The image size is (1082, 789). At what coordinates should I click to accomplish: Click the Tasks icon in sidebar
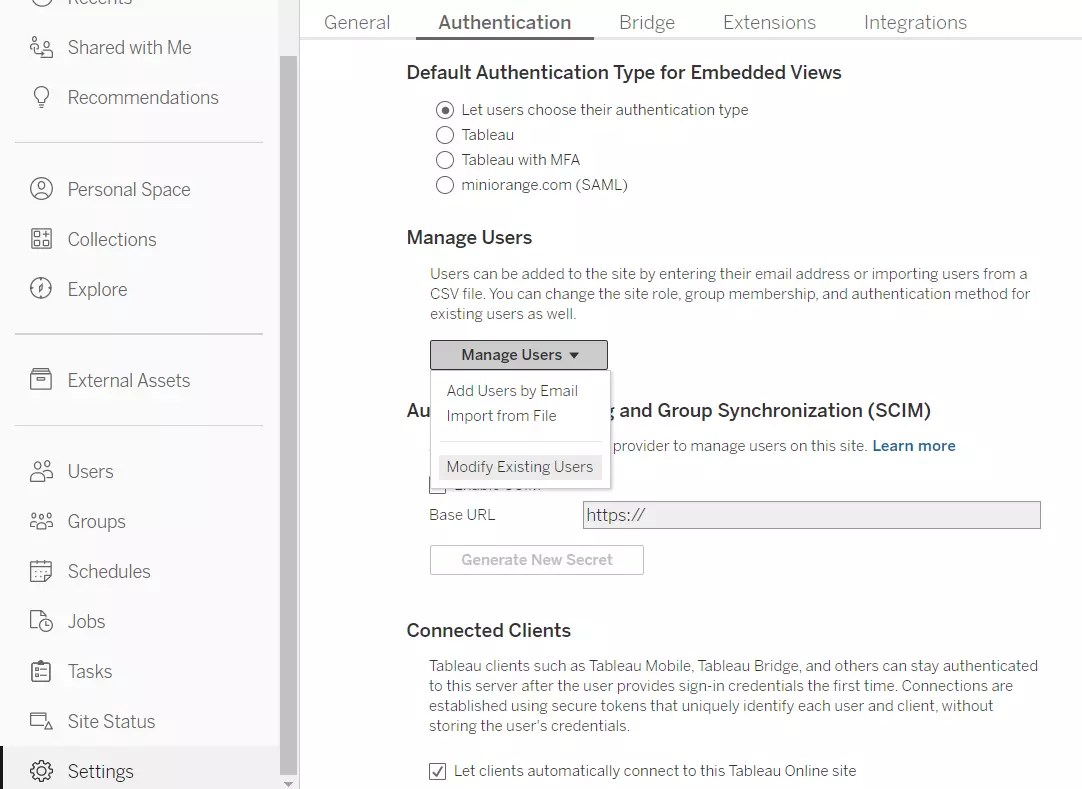pos(41,671)
